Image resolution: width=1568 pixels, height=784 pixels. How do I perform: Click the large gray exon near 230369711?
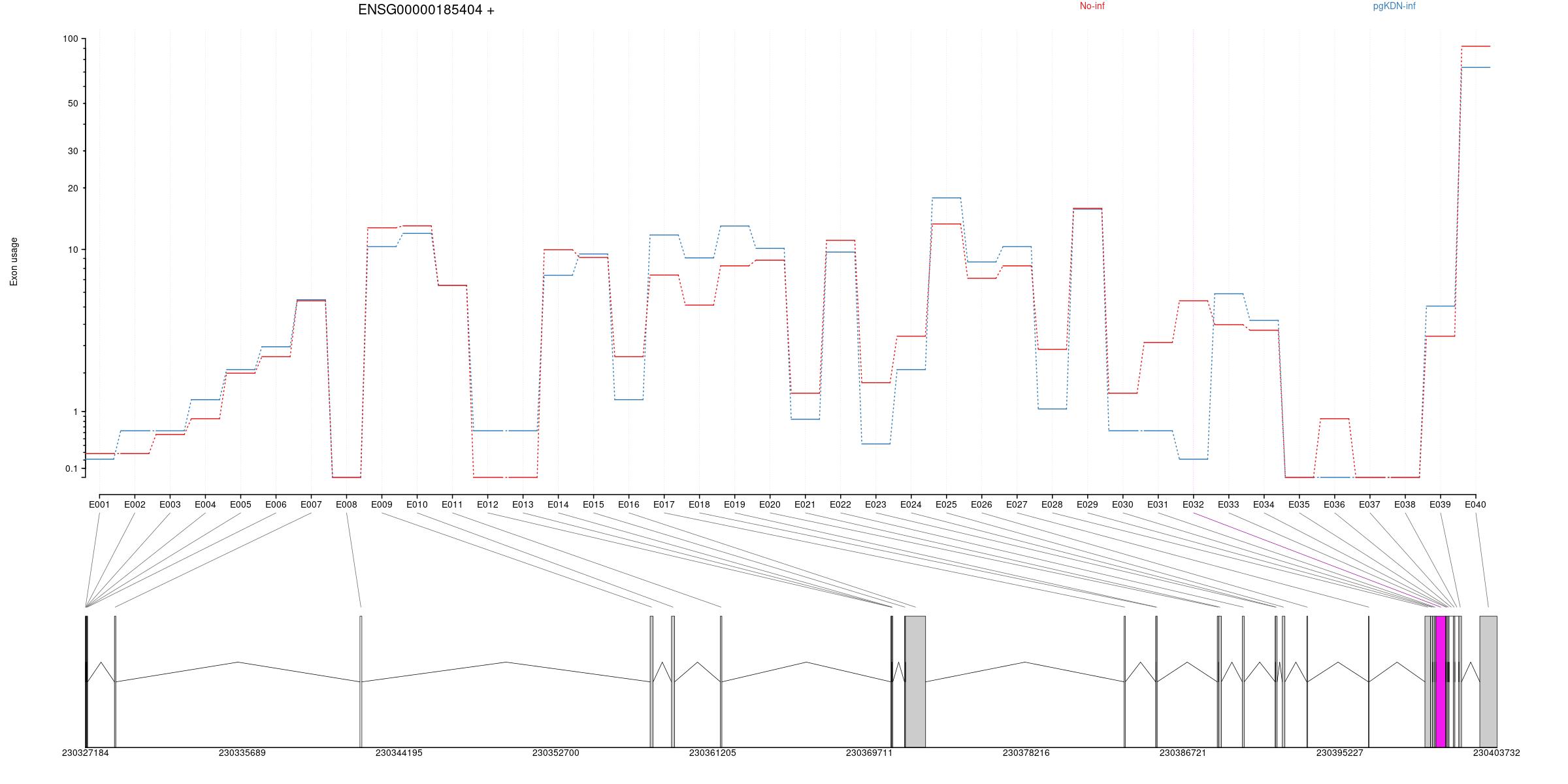point(915,681)
